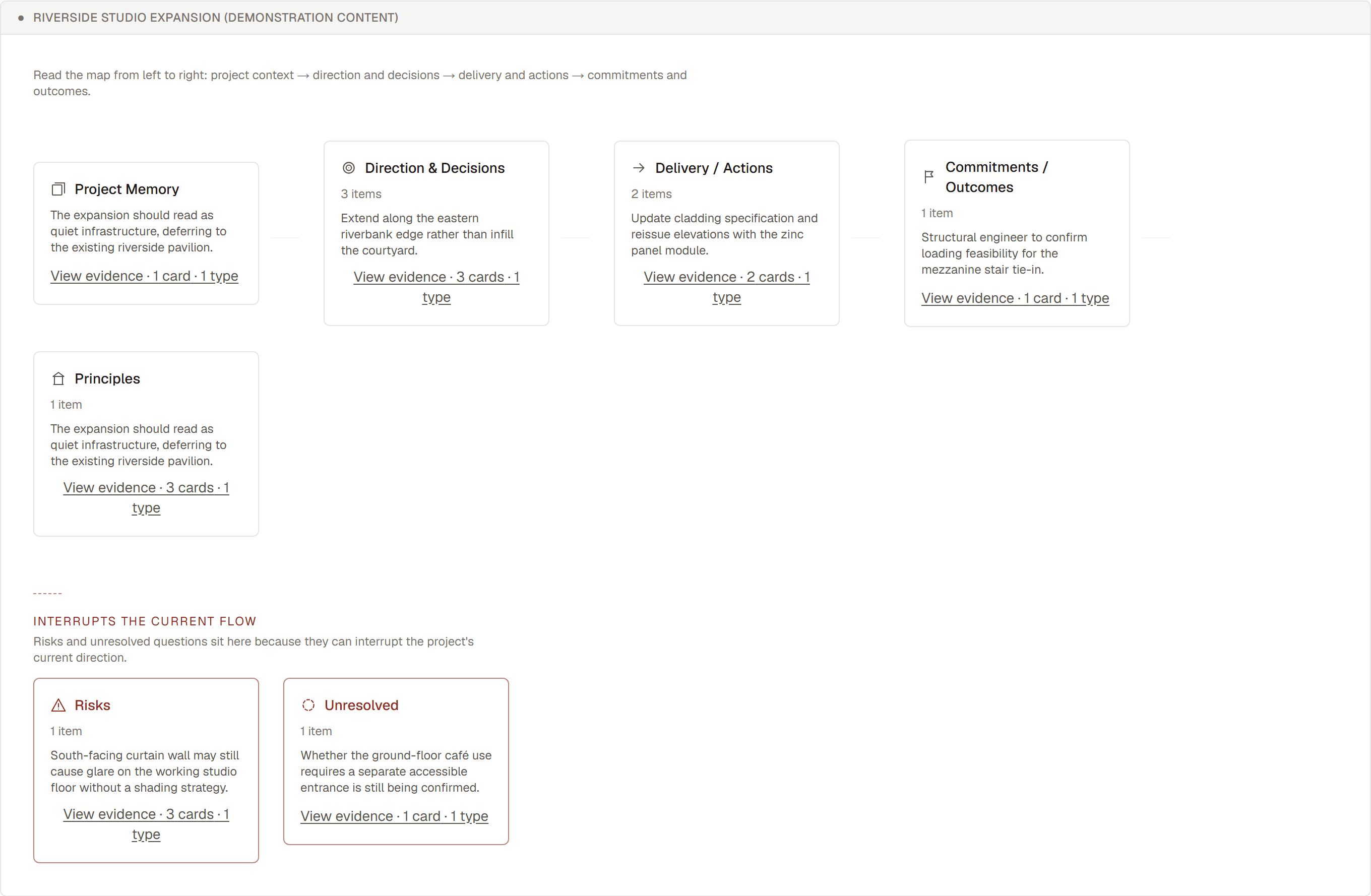Click '1 item' under Unresolved
This screenshot has width=1371, height=896.
click(x=316, y=731)
